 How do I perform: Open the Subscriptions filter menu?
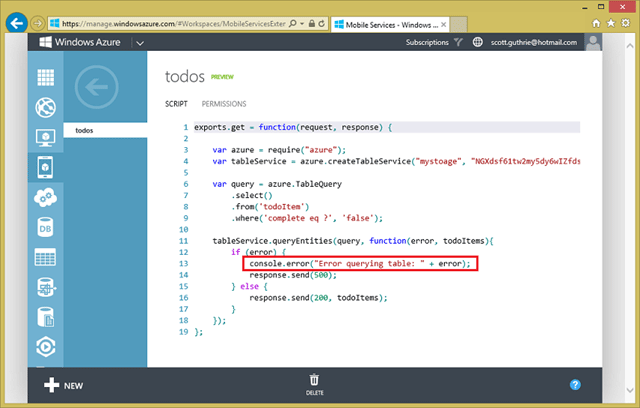434,42
